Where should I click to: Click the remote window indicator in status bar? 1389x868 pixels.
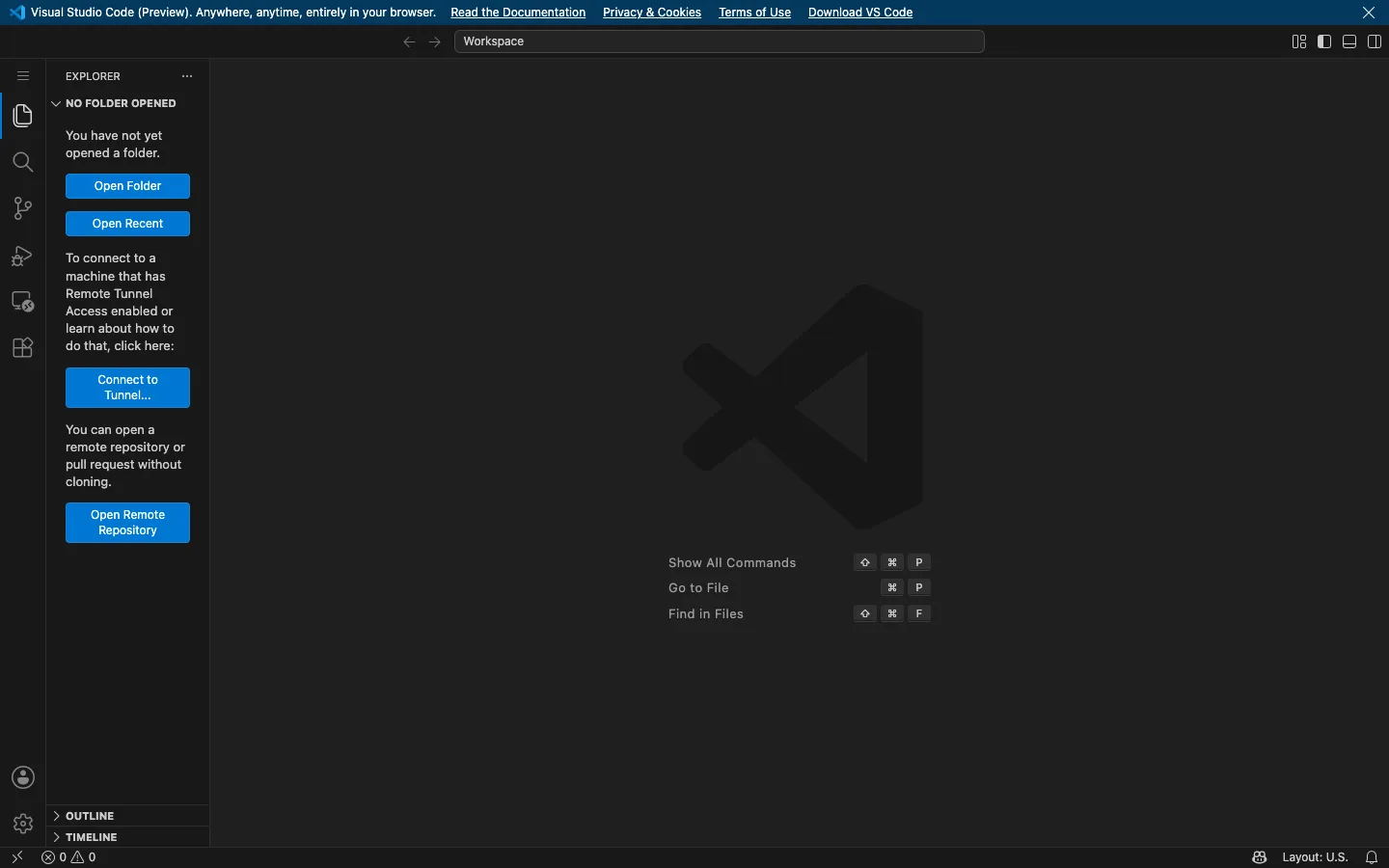click(17, 857)
